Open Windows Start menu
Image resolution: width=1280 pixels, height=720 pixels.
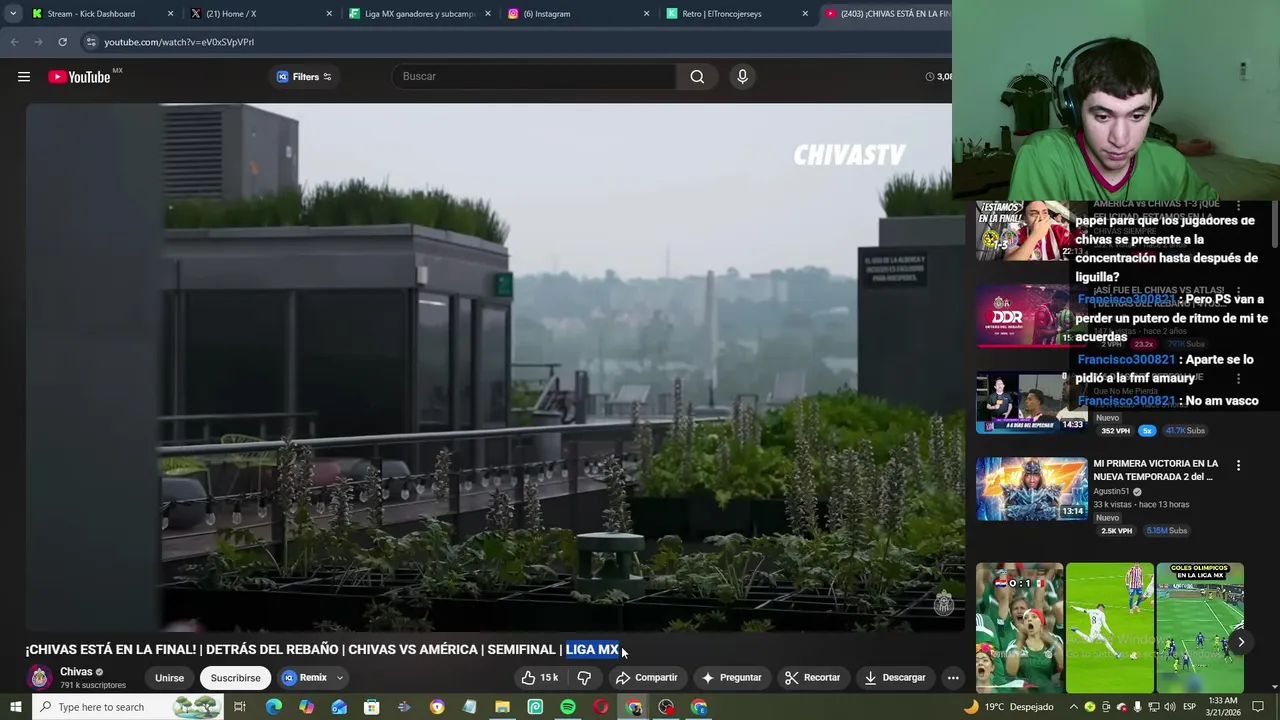(x=15, y=707)
